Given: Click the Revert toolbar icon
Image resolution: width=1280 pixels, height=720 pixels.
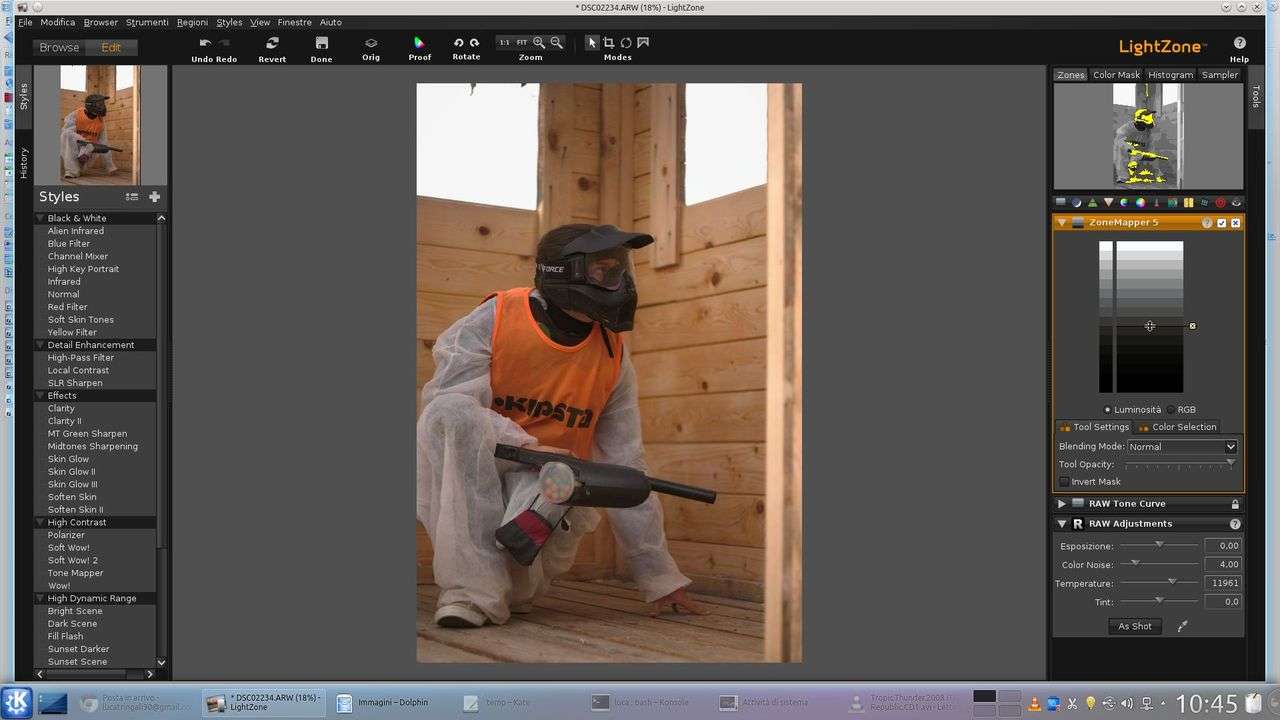Looking at the screenshot, I should coord(272,43).
